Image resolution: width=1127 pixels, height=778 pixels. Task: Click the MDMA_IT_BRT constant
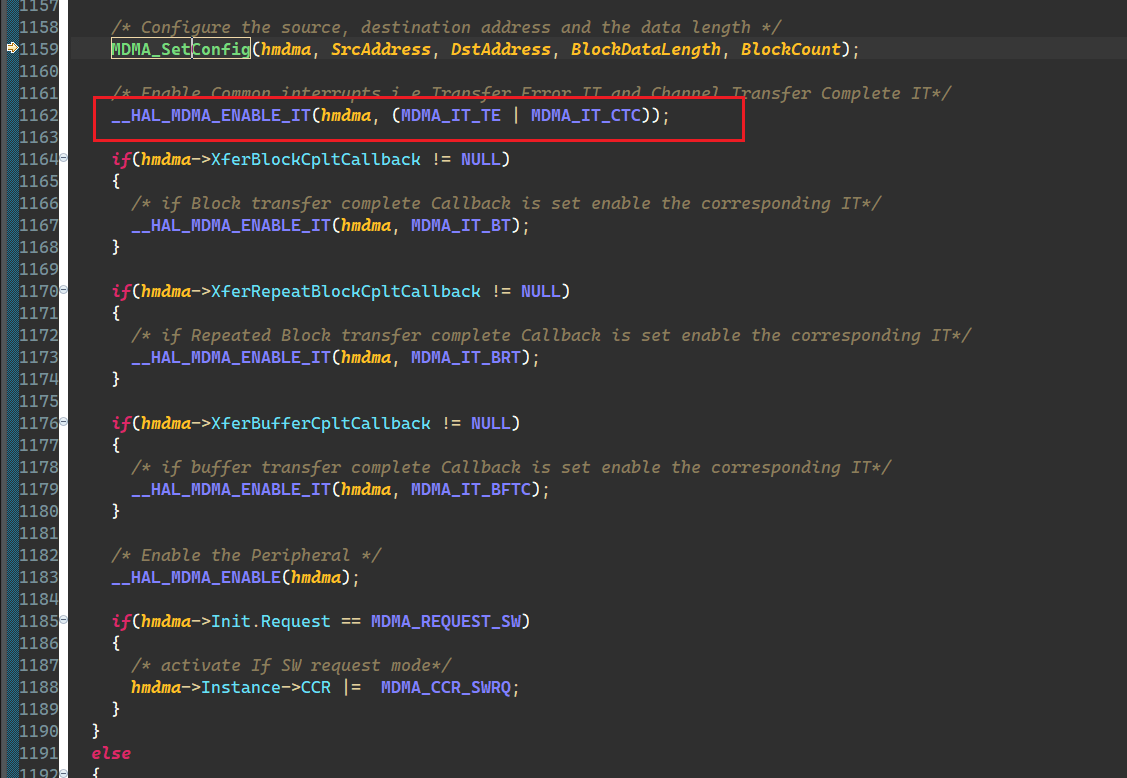pos(466,357)
